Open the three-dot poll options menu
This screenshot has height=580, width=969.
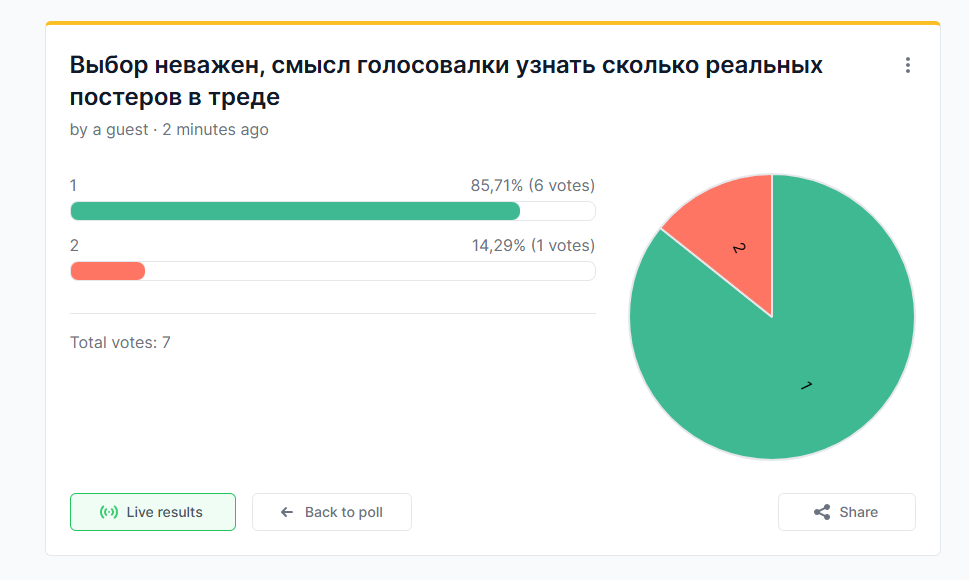pyautogui.click(x=908, y=66)
